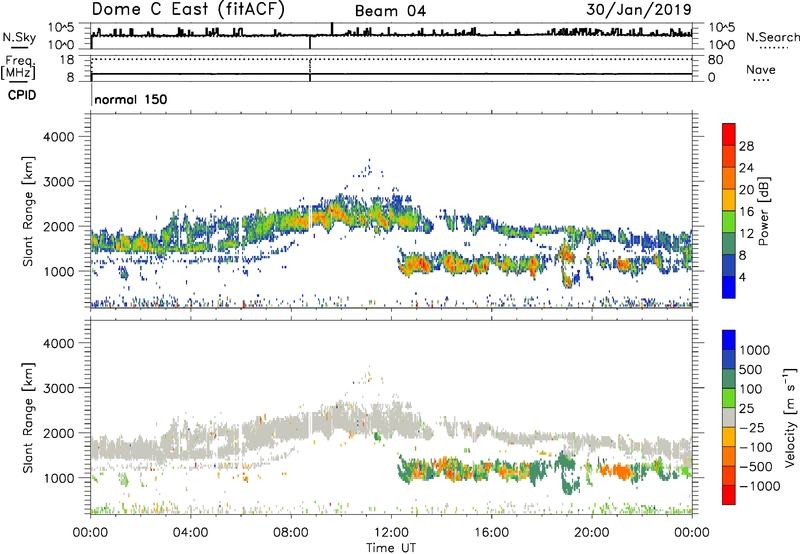Click the 'Velocity [m s-1]' colorbar label
This screenshot has width=800, height=554.
790,417
